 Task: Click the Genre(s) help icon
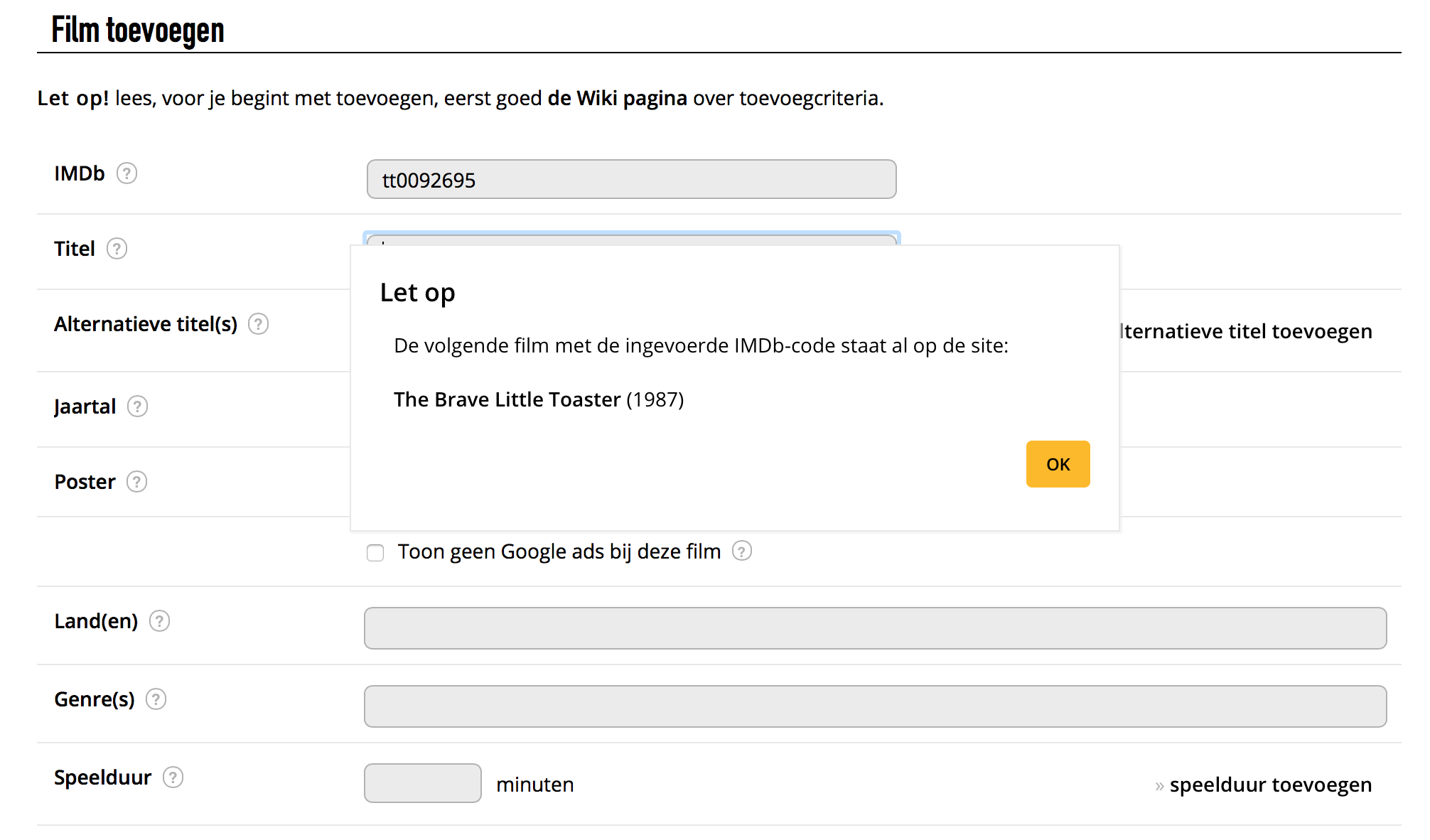pos(156,699)
